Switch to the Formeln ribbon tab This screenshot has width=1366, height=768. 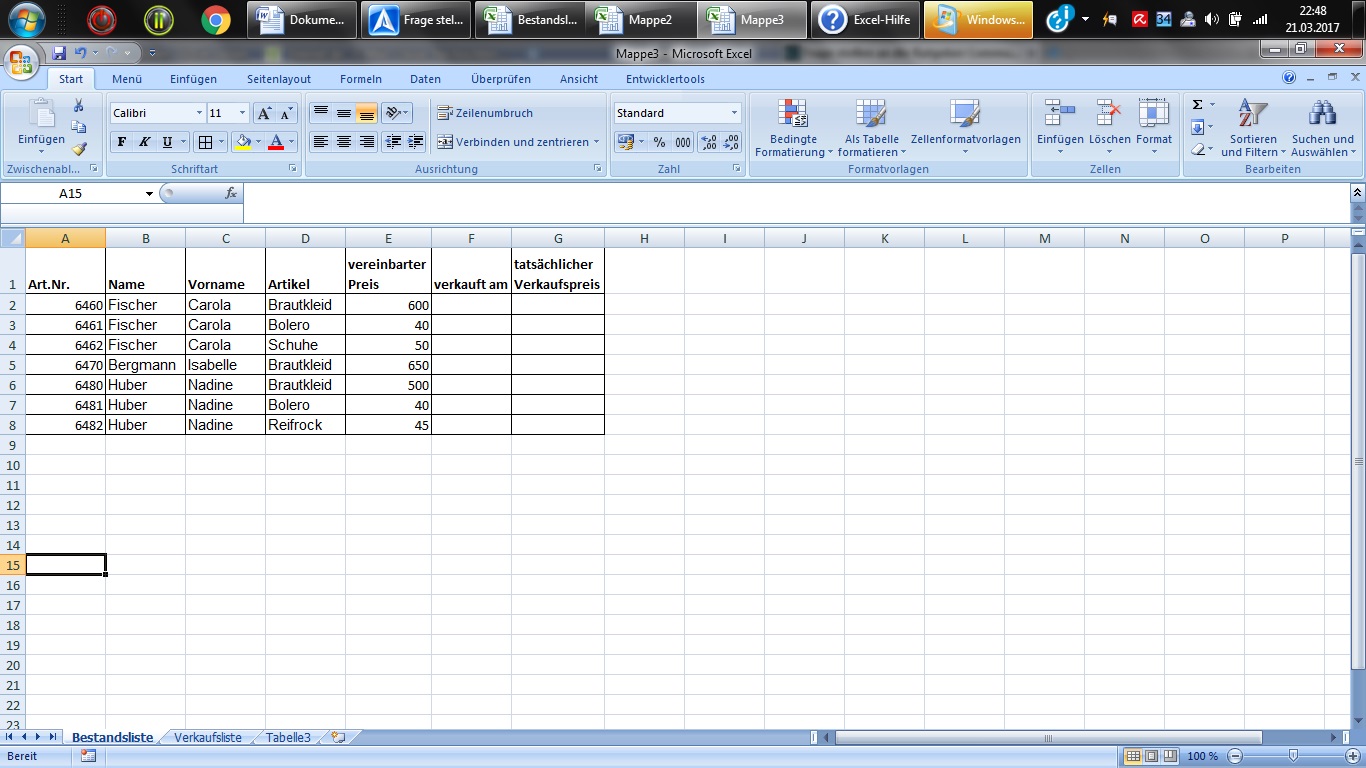click(361, 79)
